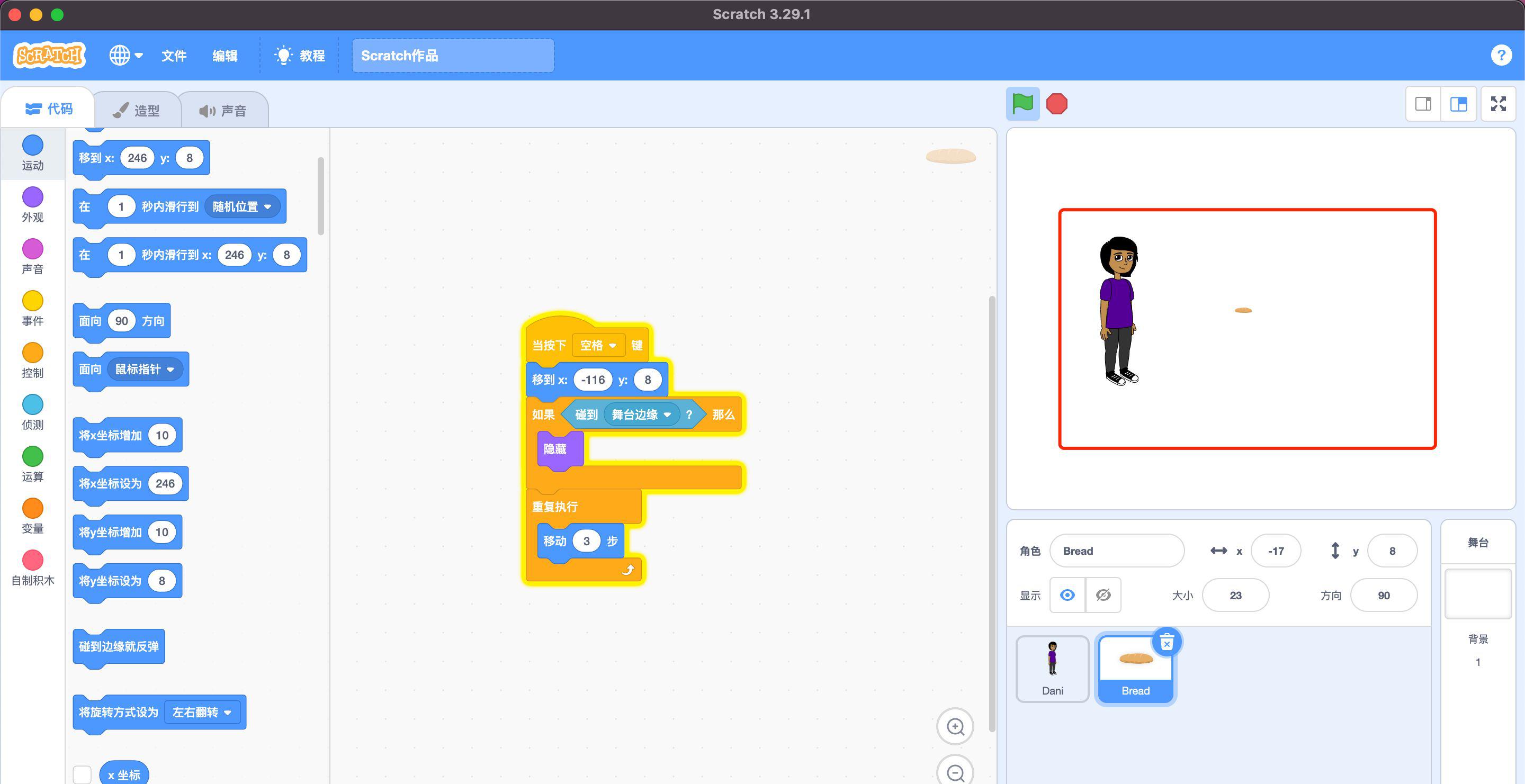Click the sprite name field Bread
1525x784 pixels.
click(1117, 551)
